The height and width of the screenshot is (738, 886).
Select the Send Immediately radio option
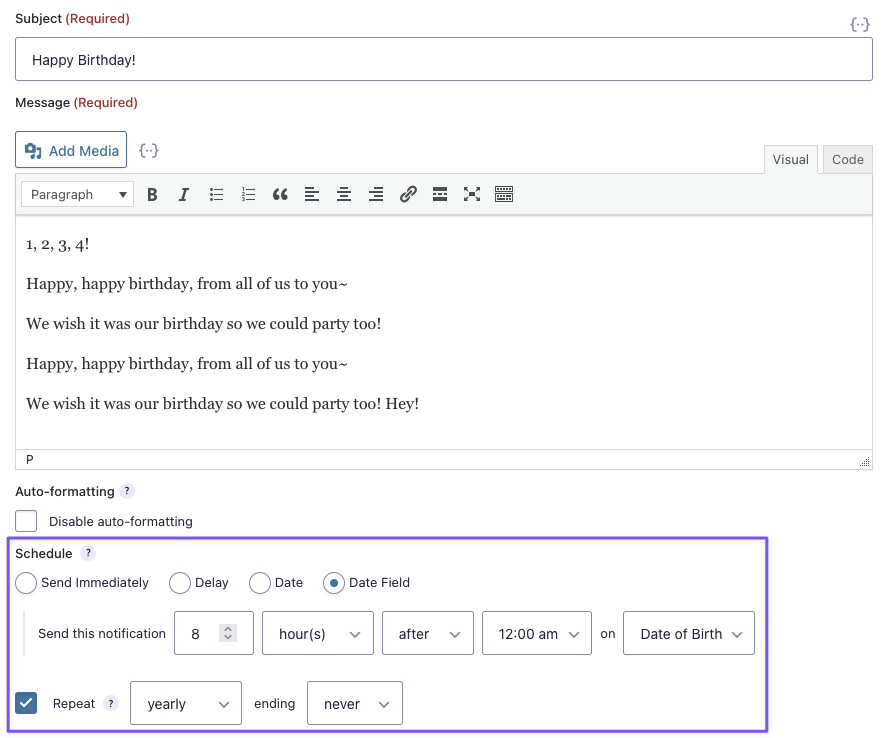(26, 583)
